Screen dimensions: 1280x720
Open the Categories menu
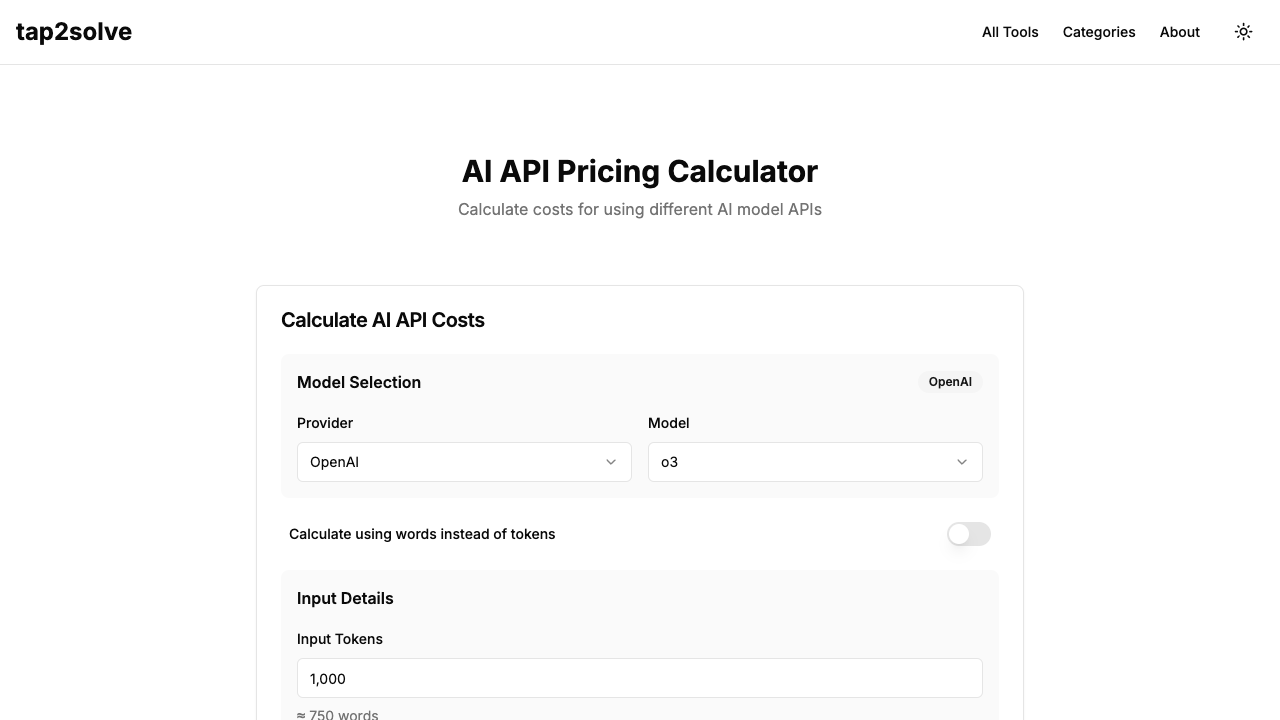(1099, 32)
